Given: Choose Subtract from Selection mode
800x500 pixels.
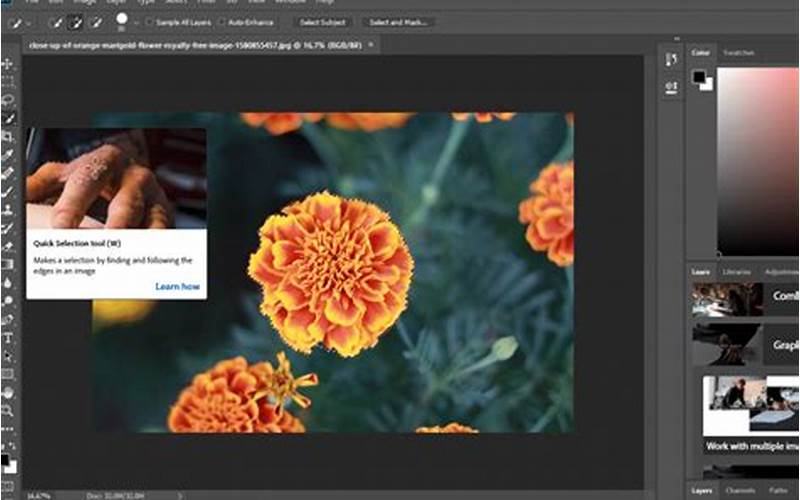Looking at the screenshot, I should click(x=95, y=22).
